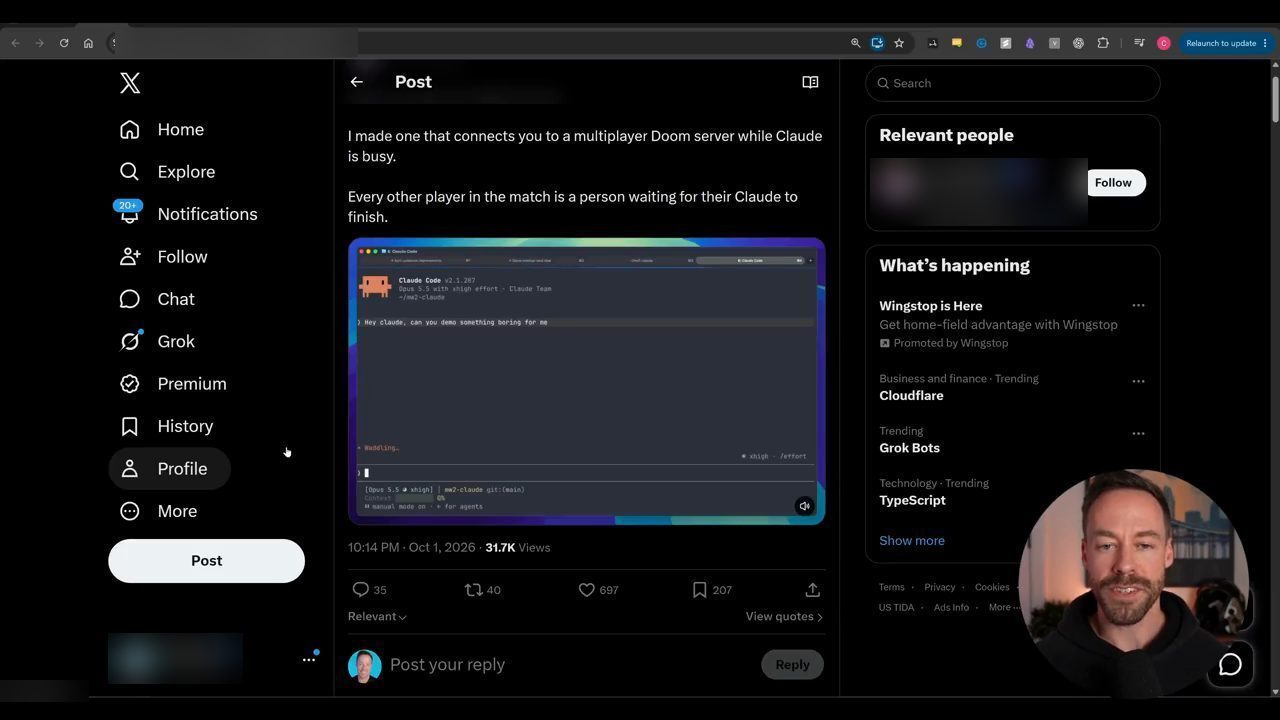The height and width of the screenshot is (720, 1280).
Task: Click Relaunch to update in the browser
Action: tap(1227, 43)
